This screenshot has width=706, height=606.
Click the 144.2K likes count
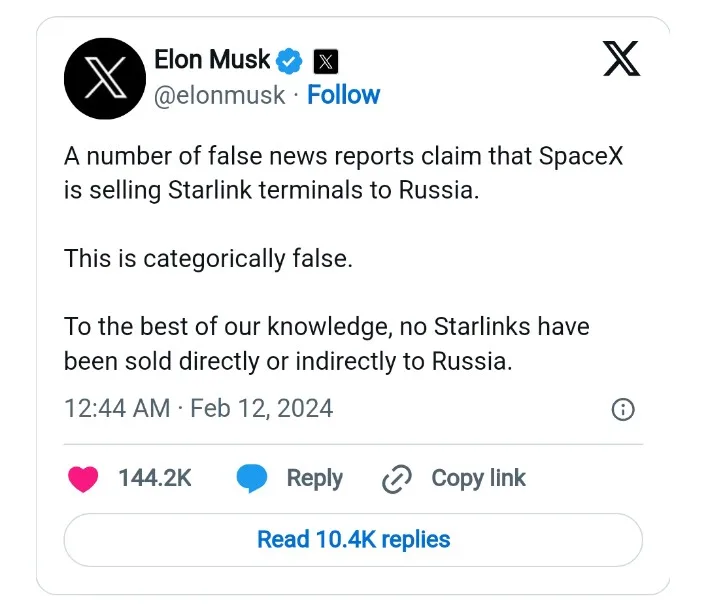click(x=155, y=479)
